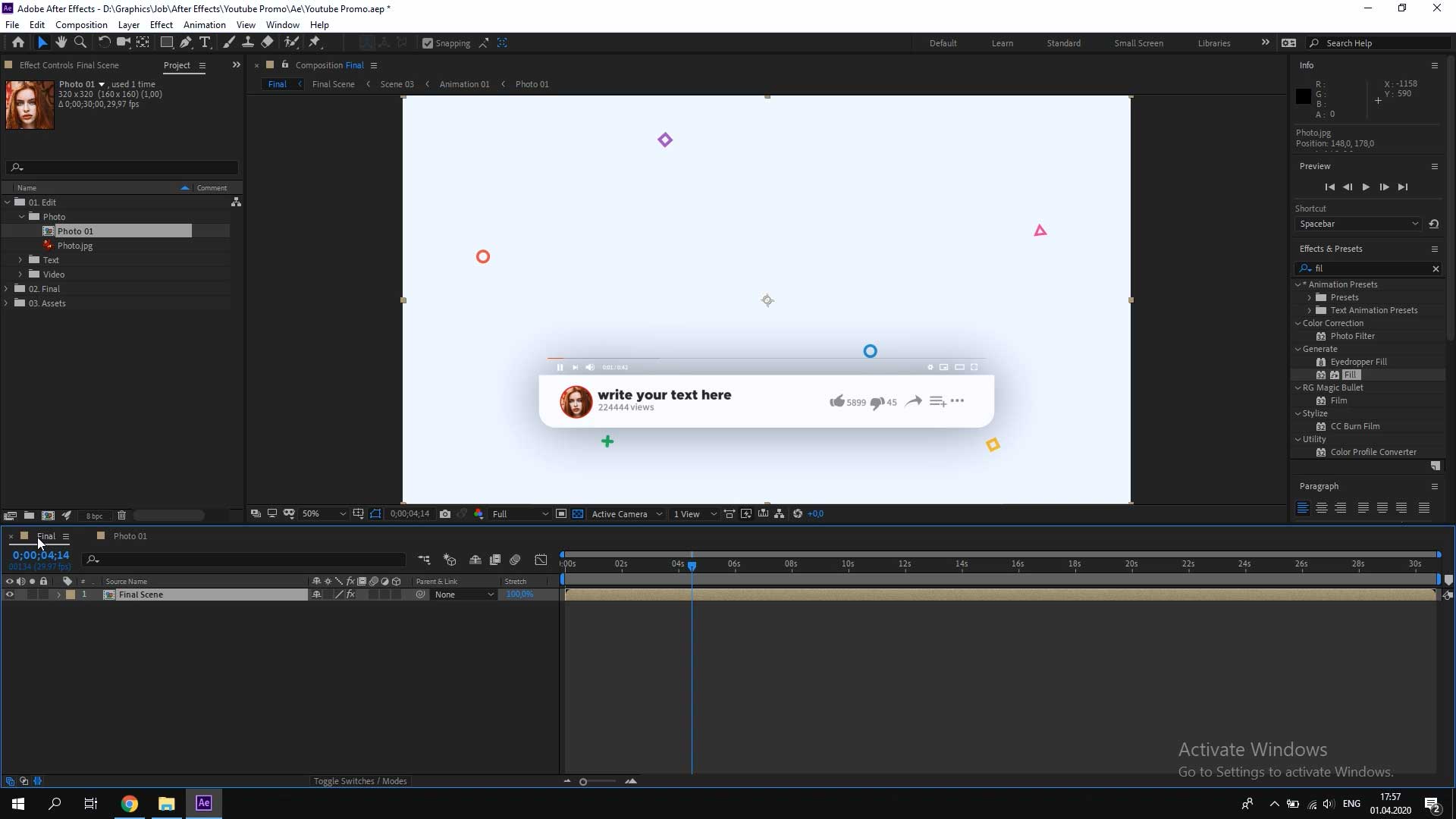Open Effect Controls Final Scene tab
Screen dimensions: 1456x819
pos(69,65)
